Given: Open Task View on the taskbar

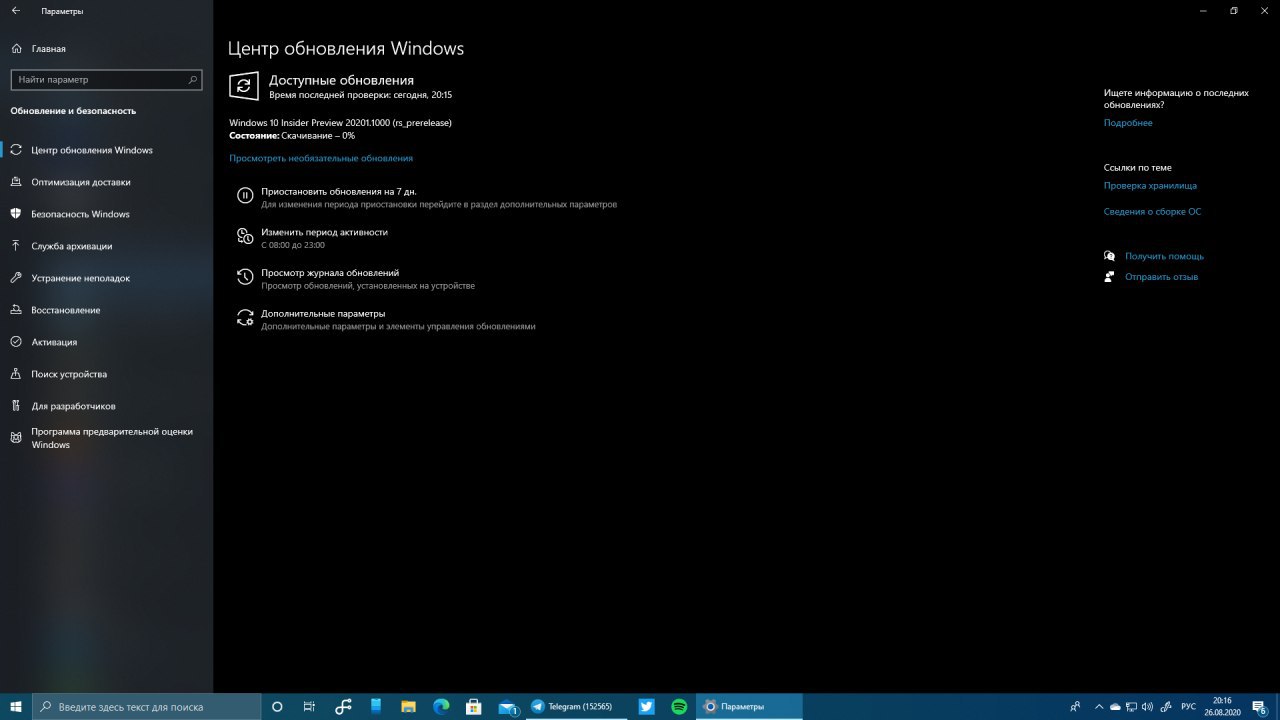Looking at the screenshot, I should pyautogui.click(x=310, y=706).
